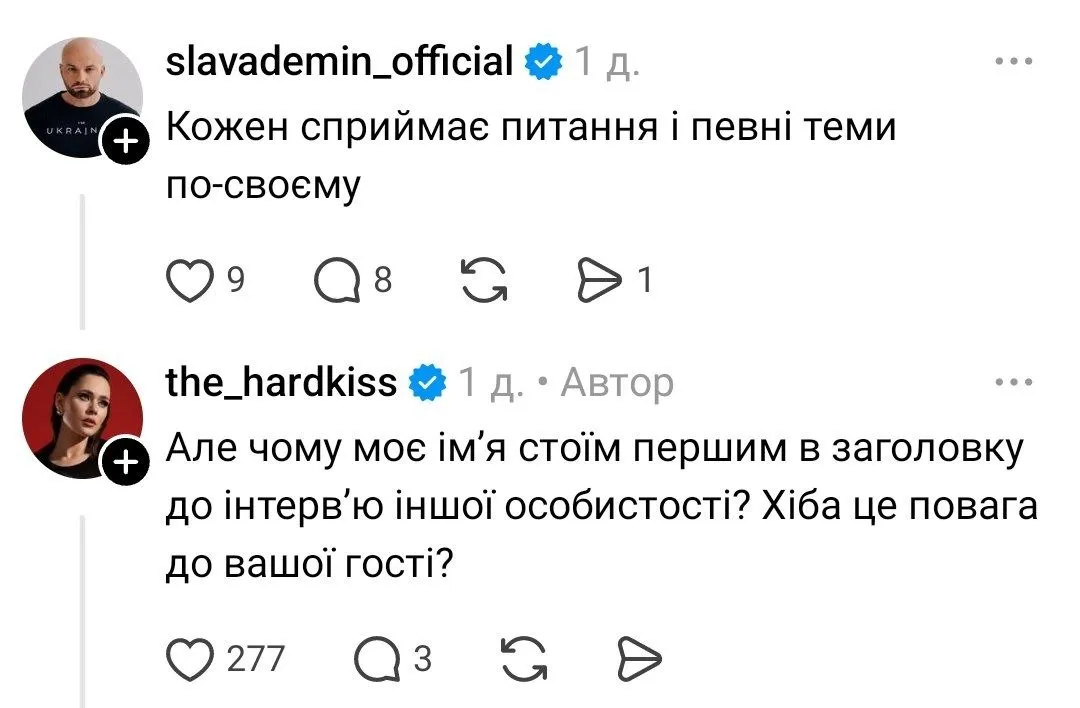Like the the_hardkiss reply
Image resolution: width=1080 pixels, height=708 pixels.
click(189, 658)
